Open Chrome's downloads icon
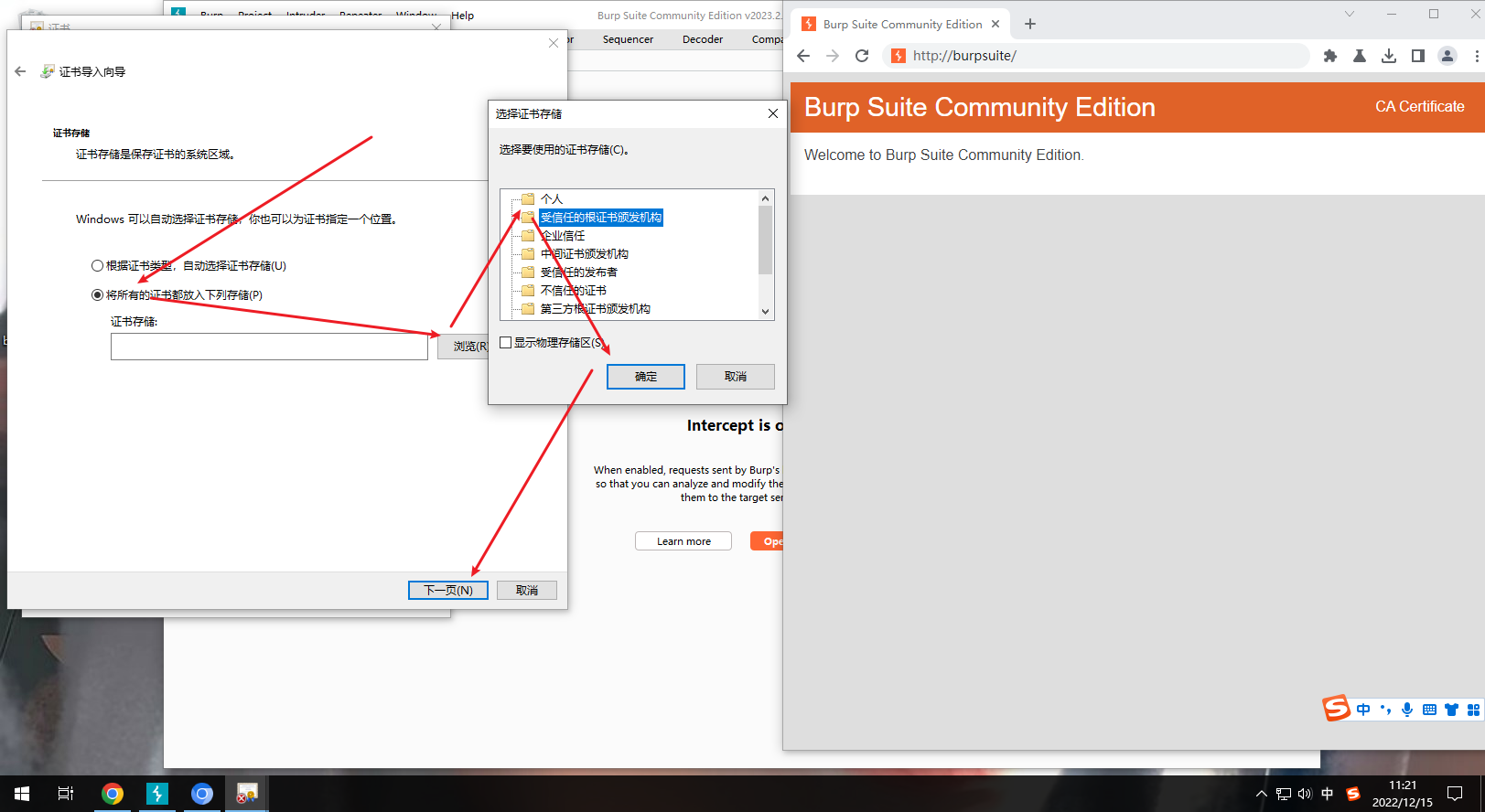 tap(1389, 56)
